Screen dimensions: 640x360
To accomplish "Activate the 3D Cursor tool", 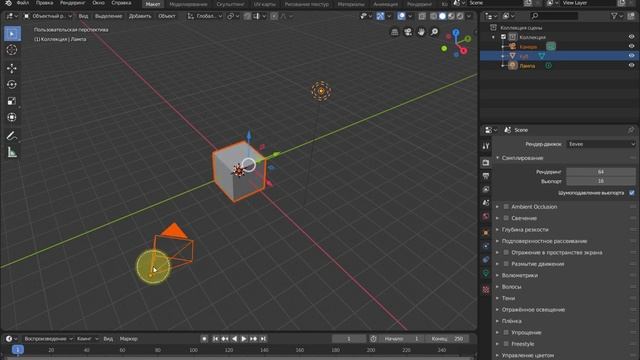I will point(12,50).
